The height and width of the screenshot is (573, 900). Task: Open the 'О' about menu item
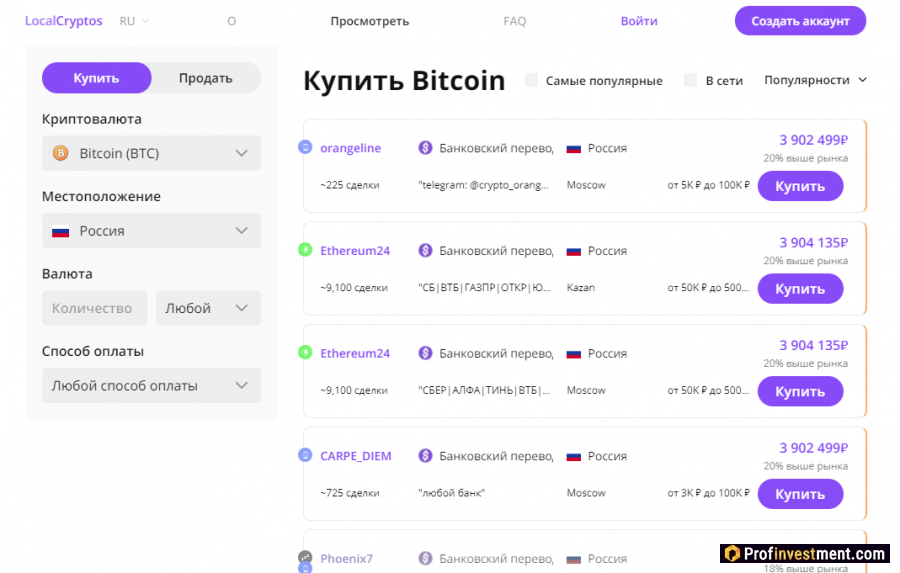coord(231,21)
